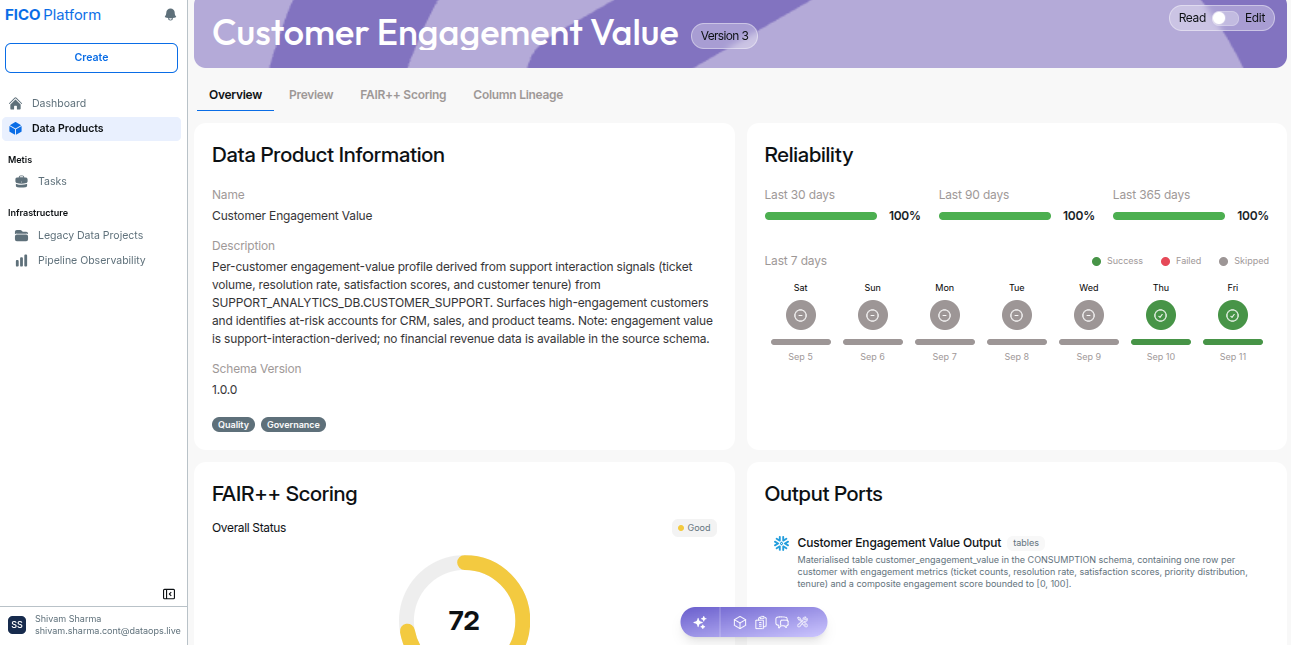This screenshot has width=1291, height=645.
Task: Click the Success legend item
Action: (x=1117, y=261)
